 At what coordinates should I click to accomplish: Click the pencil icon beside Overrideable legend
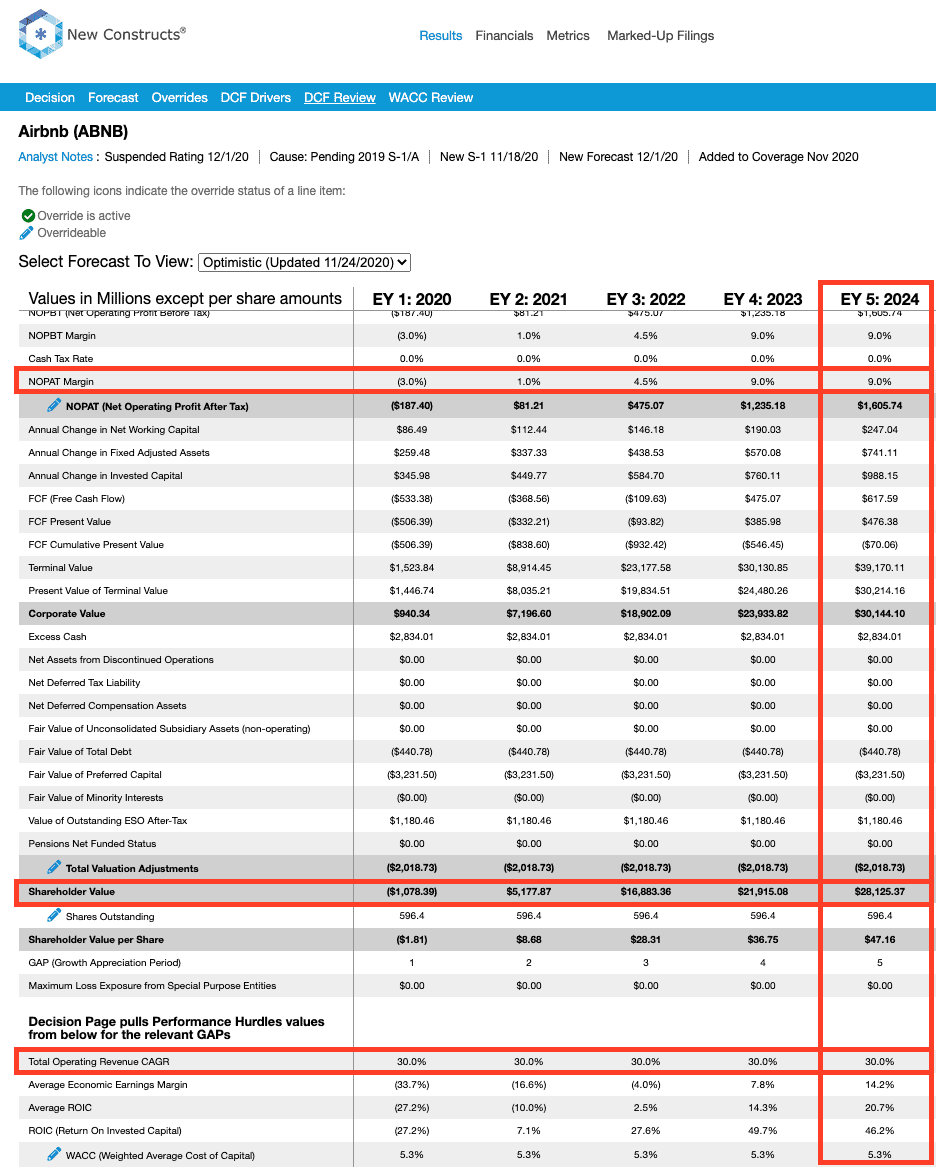tap(27, 233)
